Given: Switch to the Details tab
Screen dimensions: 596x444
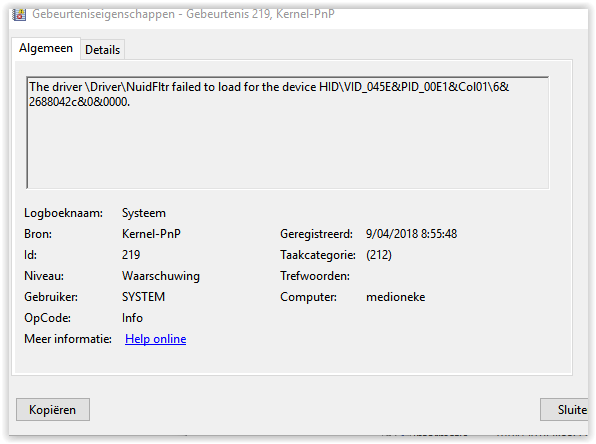Looking at the screenshot, I should point(102,50).
